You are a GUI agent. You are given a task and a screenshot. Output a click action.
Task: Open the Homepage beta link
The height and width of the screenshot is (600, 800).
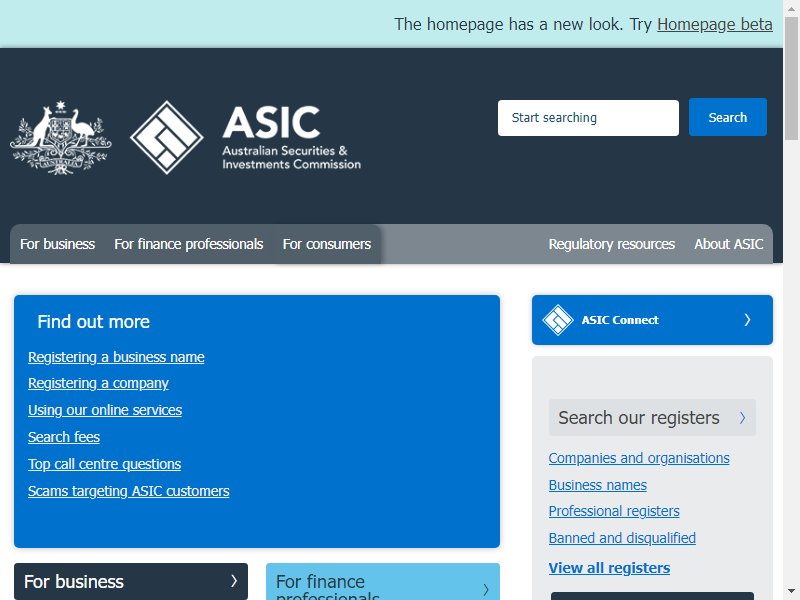(x=714, y=24)
